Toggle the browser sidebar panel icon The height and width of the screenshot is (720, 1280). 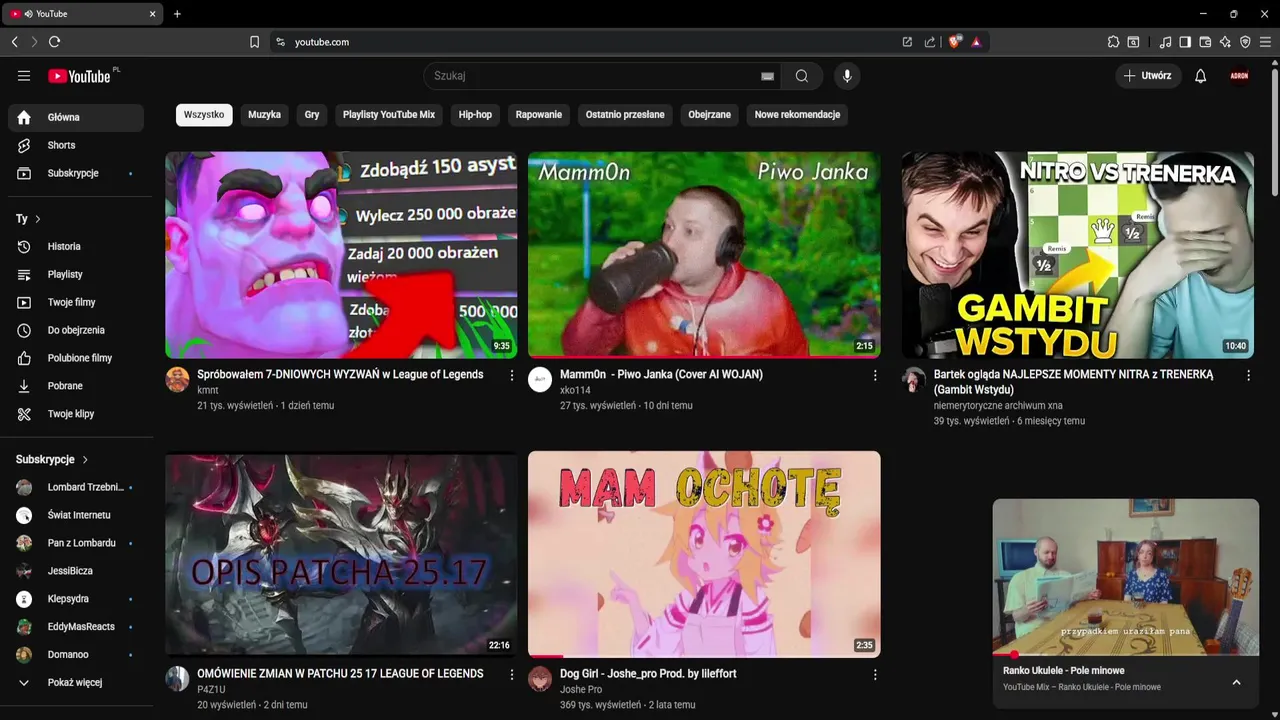1185,42
